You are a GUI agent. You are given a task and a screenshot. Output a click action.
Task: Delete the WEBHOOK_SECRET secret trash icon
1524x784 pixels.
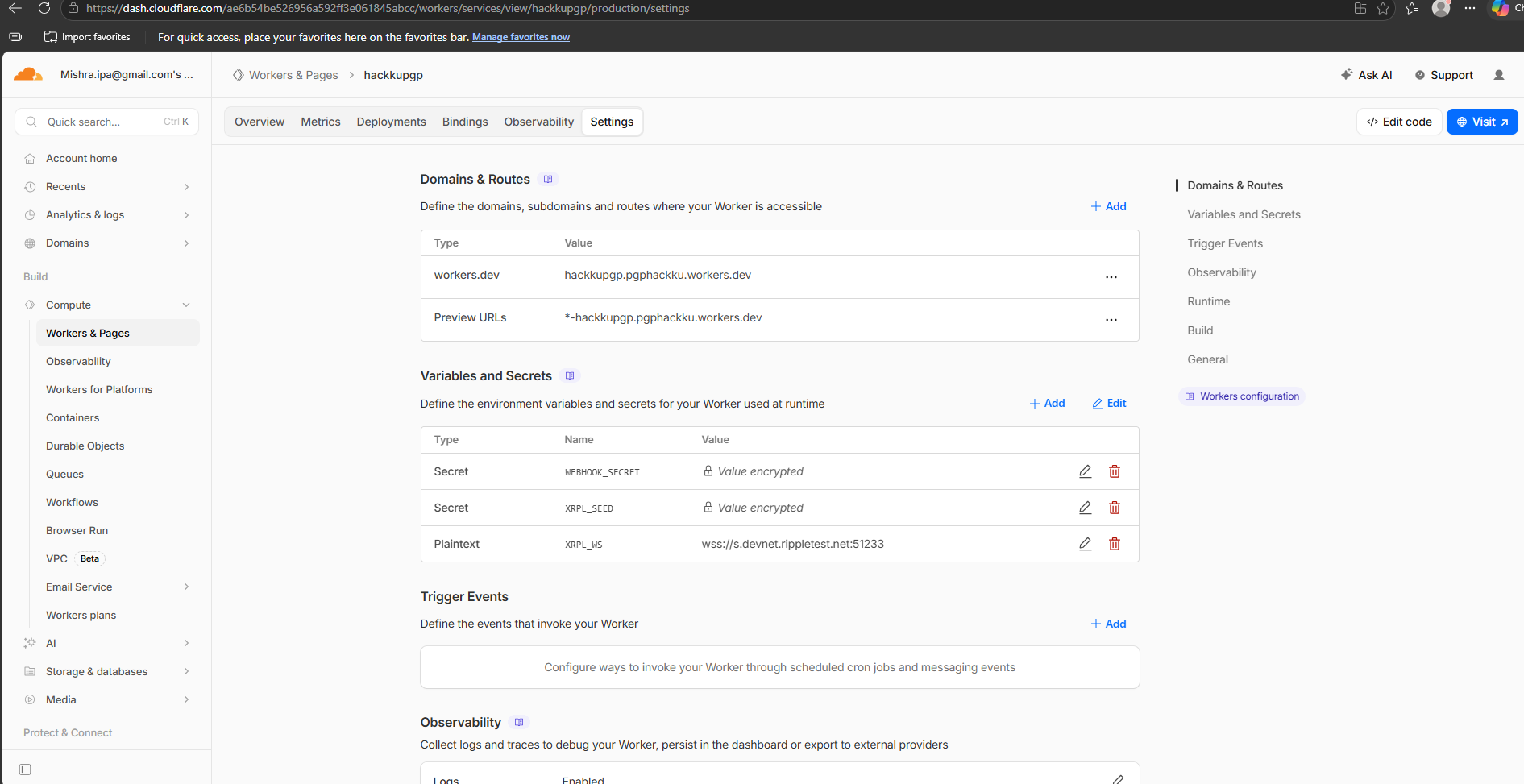click(1115, 471)
